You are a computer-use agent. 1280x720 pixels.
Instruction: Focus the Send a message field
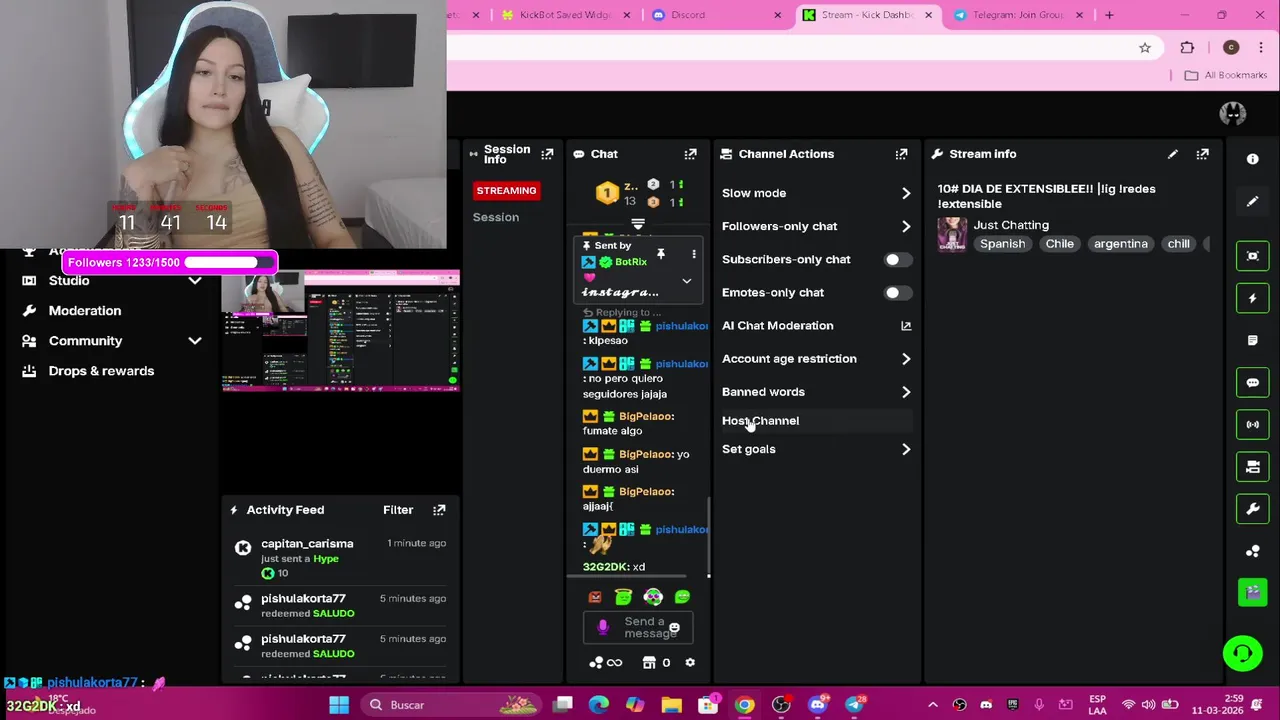[638, 628]
